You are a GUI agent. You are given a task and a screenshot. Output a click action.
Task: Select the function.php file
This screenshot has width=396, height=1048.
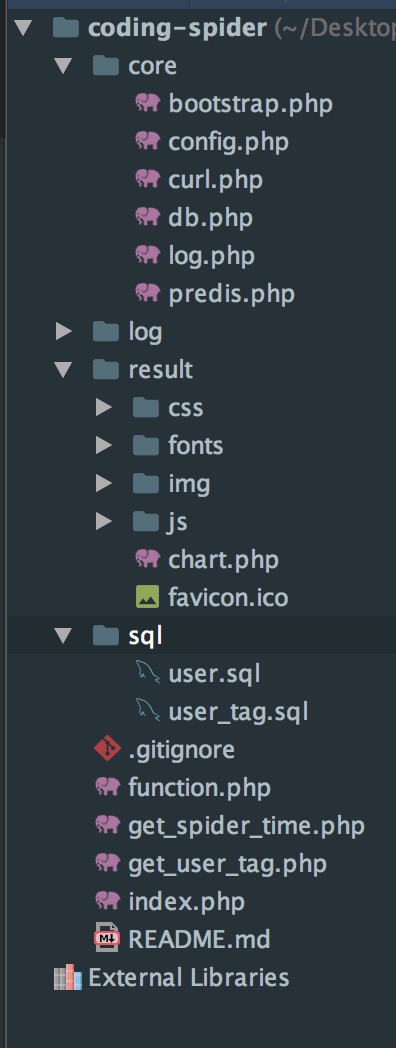click(199, 787)
